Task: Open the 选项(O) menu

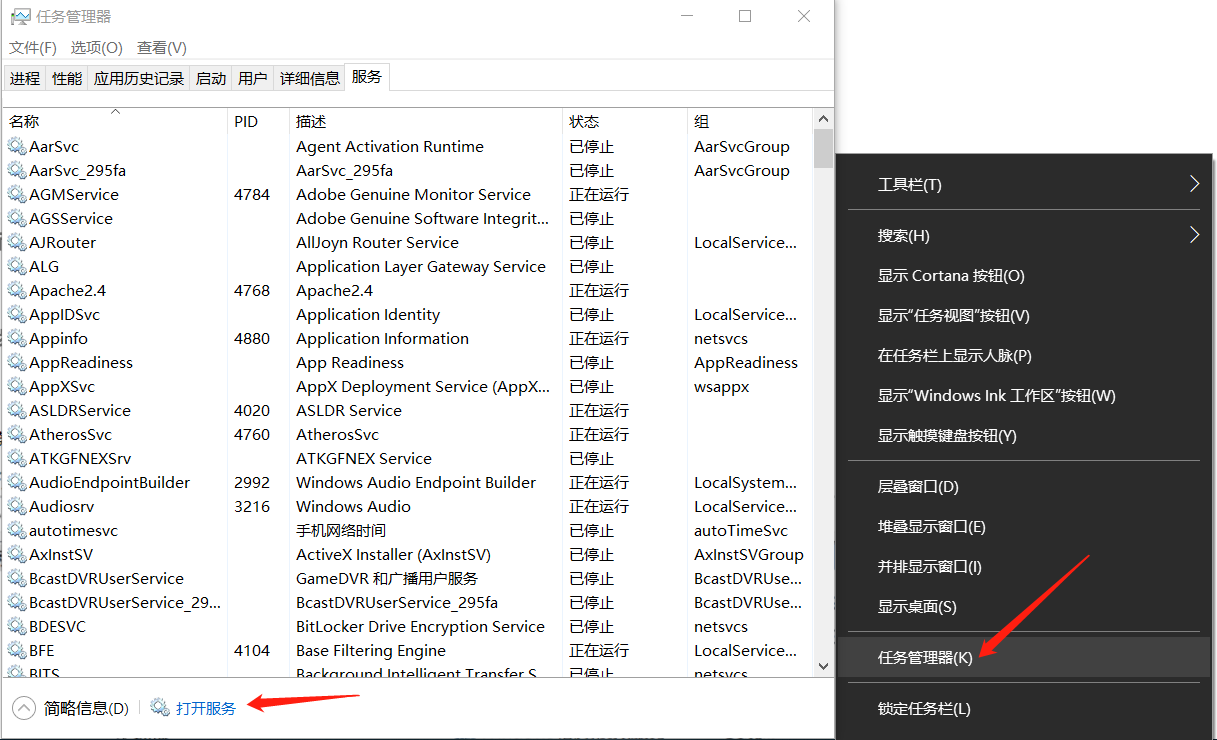Action: pos(97,48)
